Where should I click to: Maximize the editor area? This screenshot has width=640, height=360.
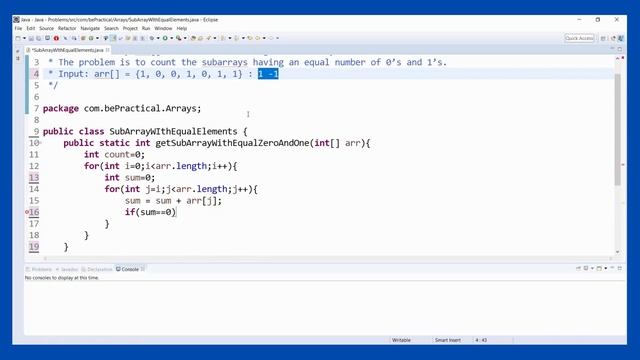pos(620,49)
